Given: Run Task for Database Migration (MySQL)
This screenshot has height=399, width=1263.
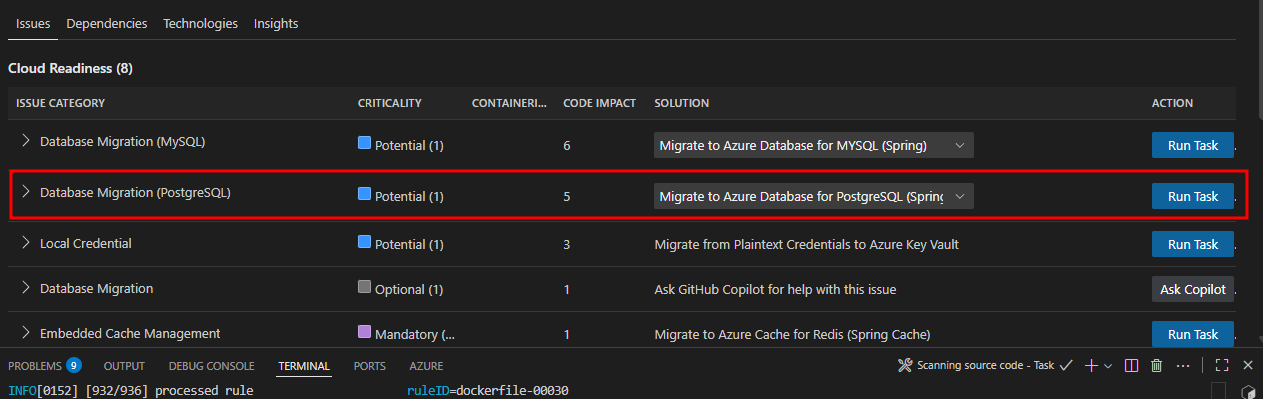Looking at the screenshot, I should coord(1193,145).
